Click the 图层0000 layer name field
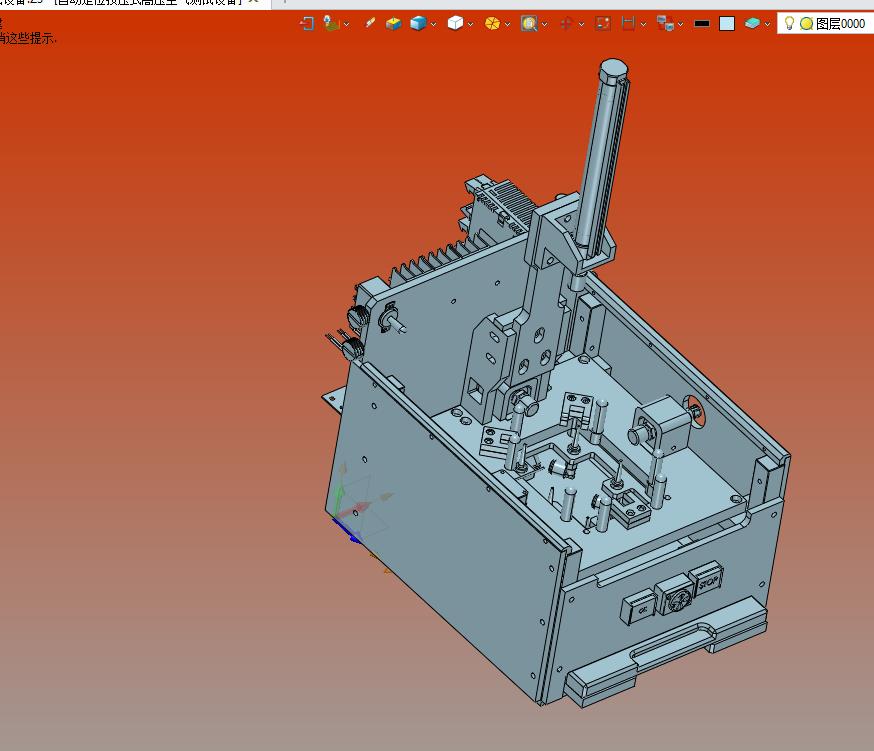Image resolution: width=874 pixels, height=751 pixels. click(840, 23)
